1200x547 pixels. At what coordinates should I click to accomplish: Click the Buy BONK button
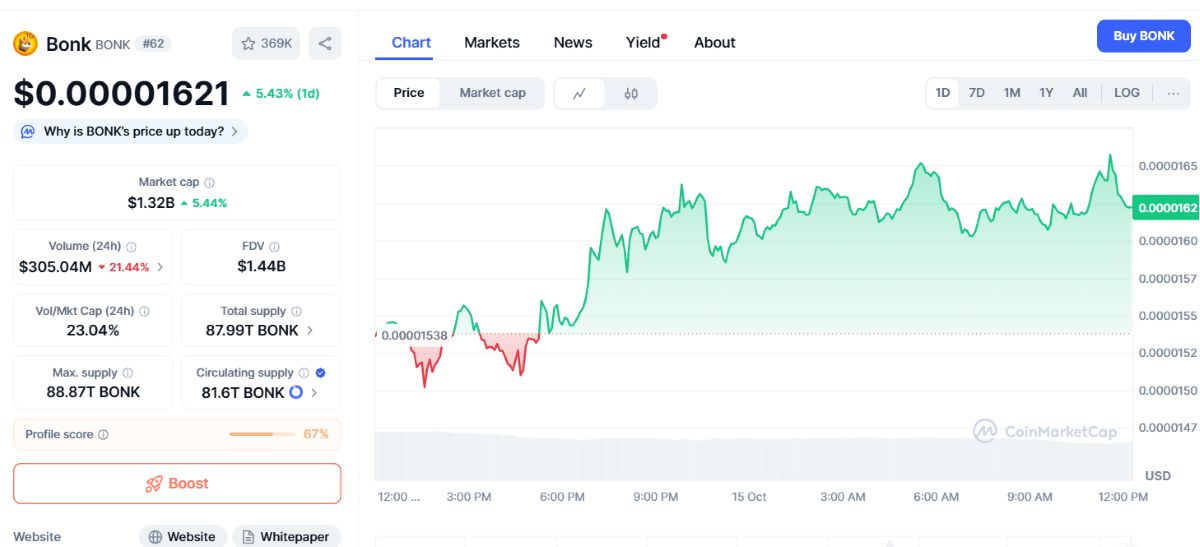[x=1144, y=36]
